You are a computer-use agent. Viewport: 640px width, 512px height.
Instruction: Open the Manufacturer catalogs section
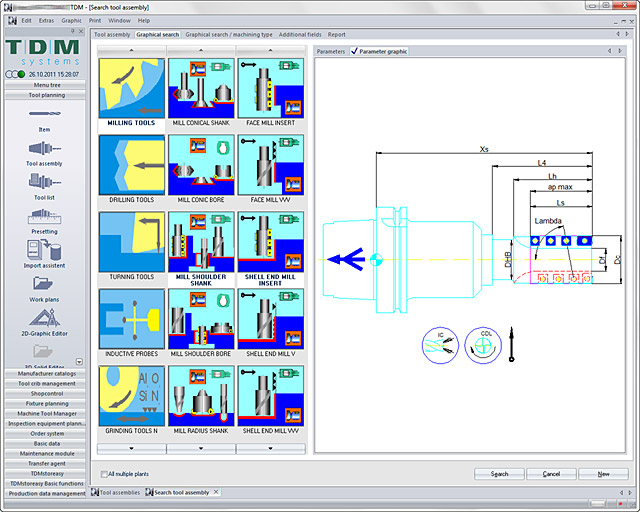pyautogui.click(x=45, y=374)
